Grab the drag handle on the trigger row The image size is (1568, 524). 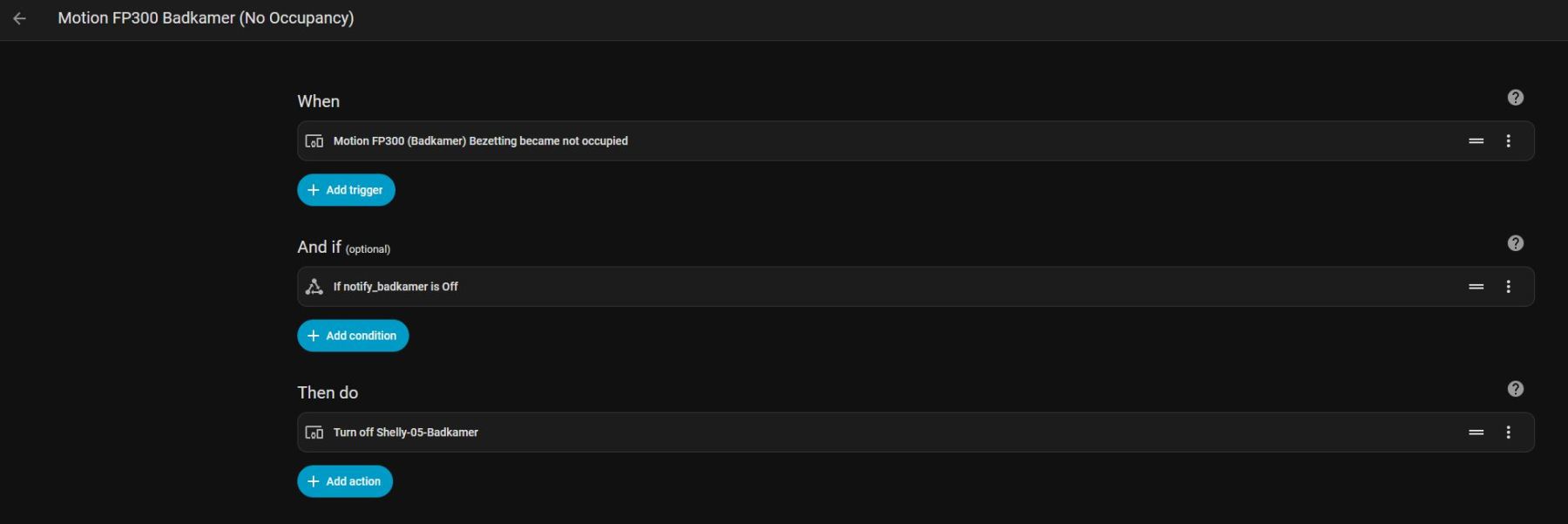tap(1476, 141)
